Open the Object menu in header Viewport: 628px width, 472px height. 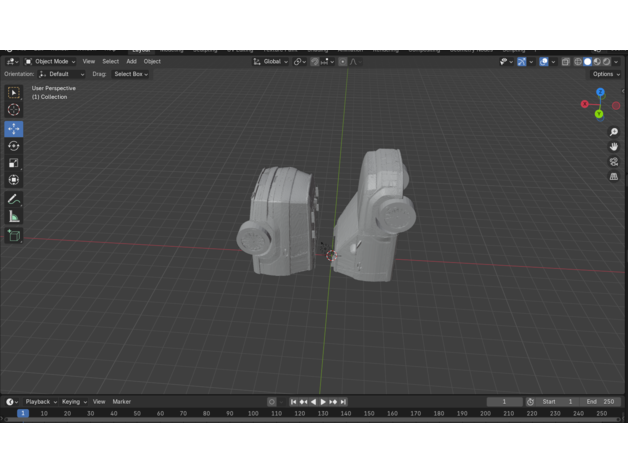(152, 62)
